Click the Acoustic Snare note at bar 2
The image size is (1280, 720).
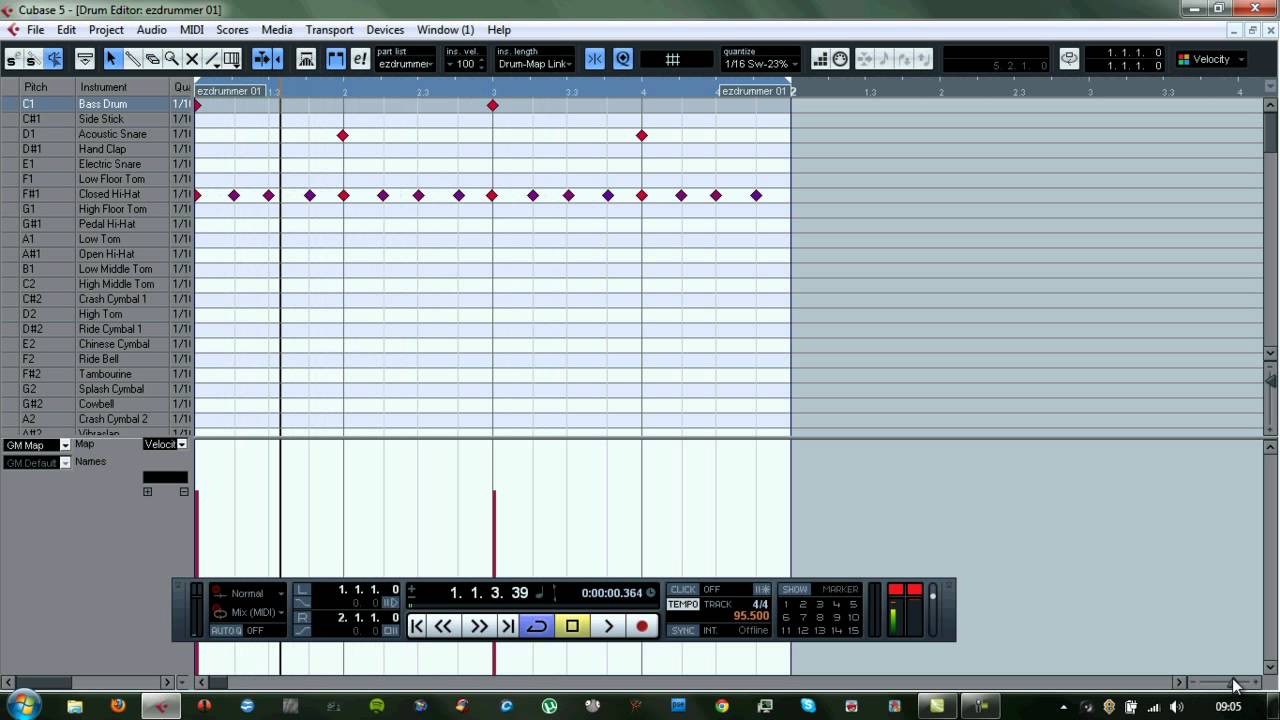point(343,135)
